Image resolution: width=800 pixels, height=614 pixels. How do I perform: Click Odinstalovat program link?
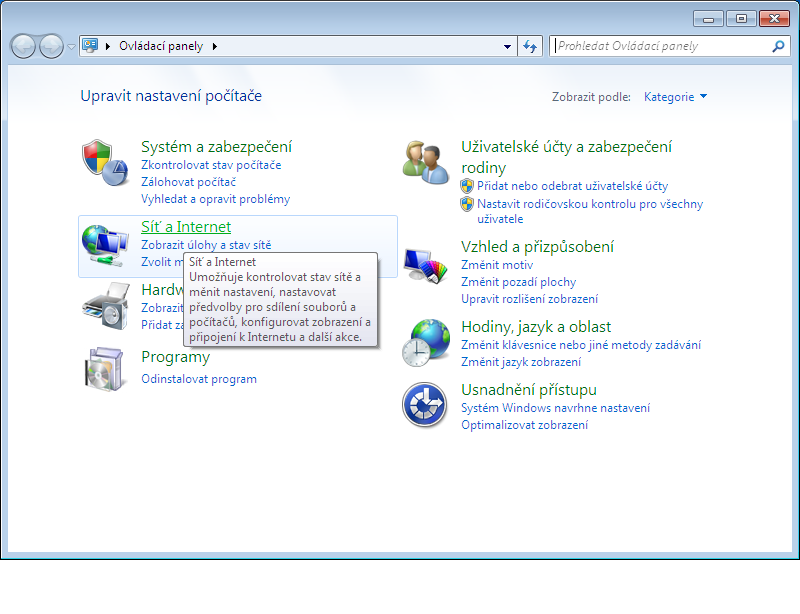click(x=199, y=379)
